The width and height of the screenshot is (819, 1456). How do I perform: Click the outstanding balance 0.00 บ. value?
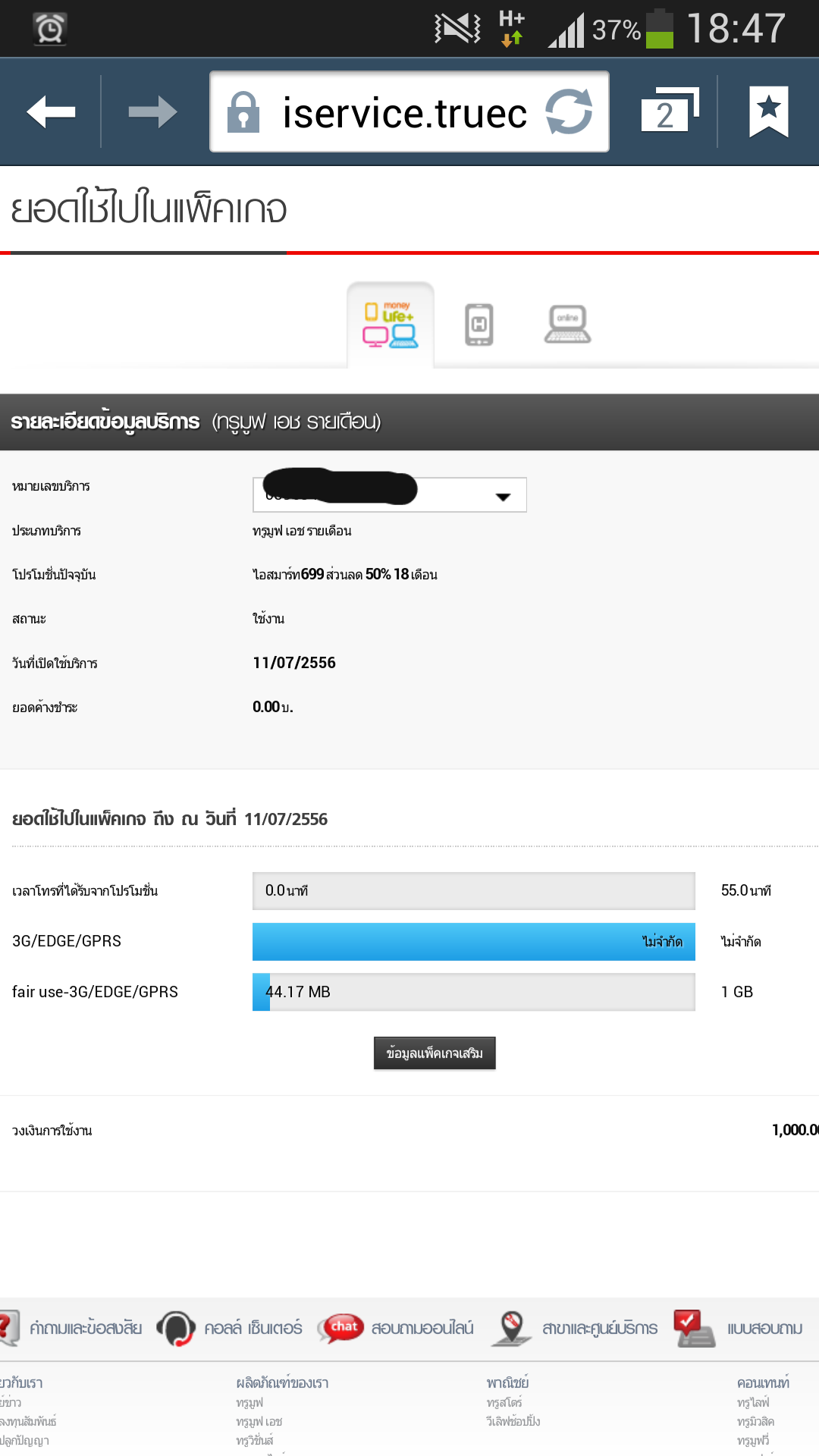273,707
